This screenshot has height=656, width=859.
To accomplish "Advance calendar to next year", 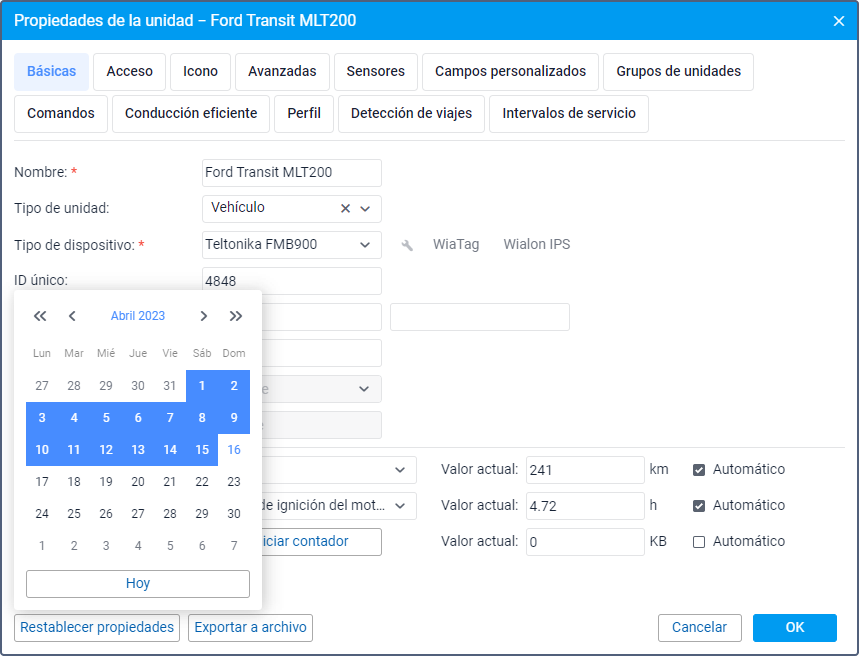I will click(236, 316).
